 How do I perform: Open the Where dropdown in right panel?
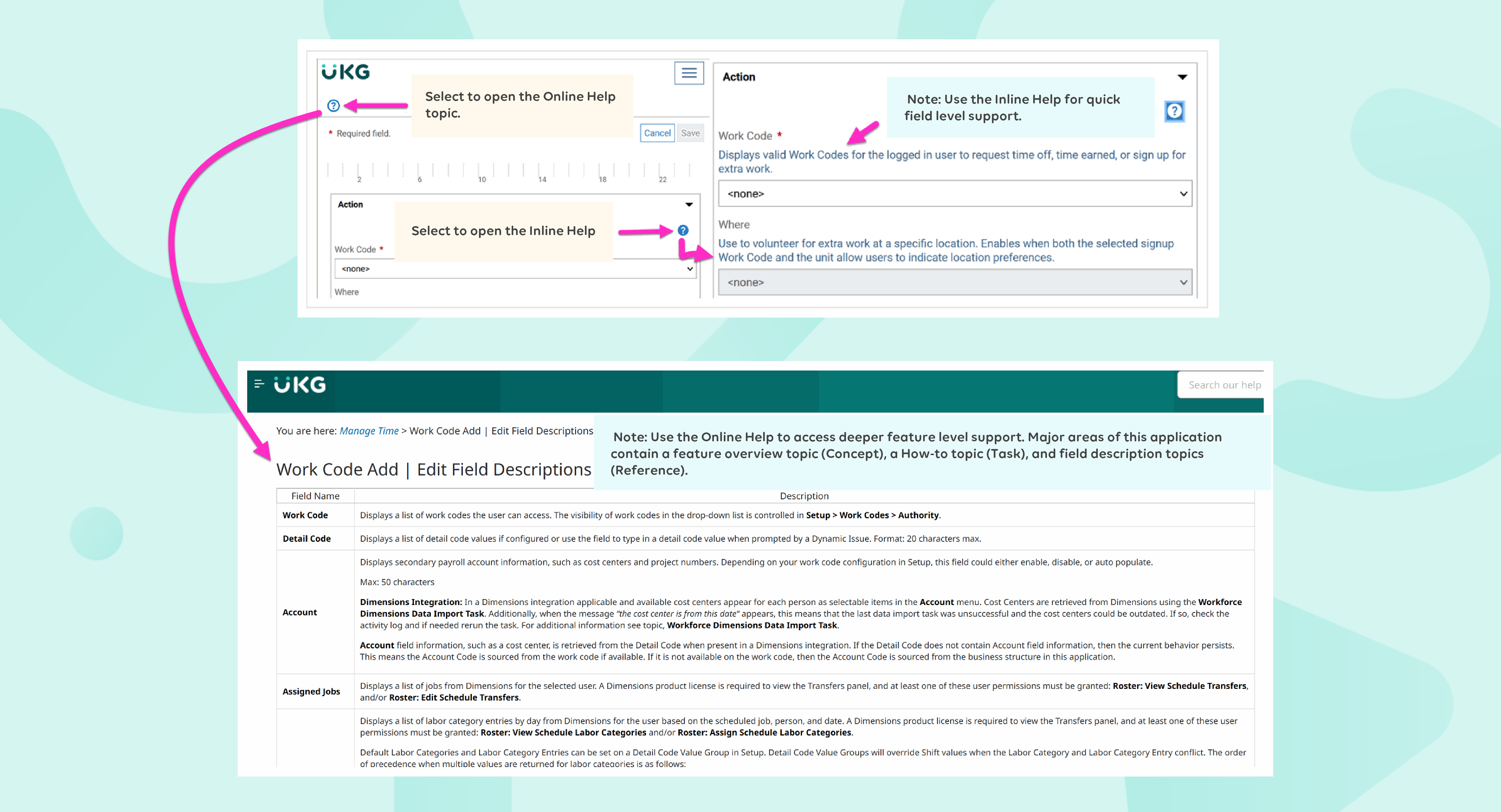(955, 282)
